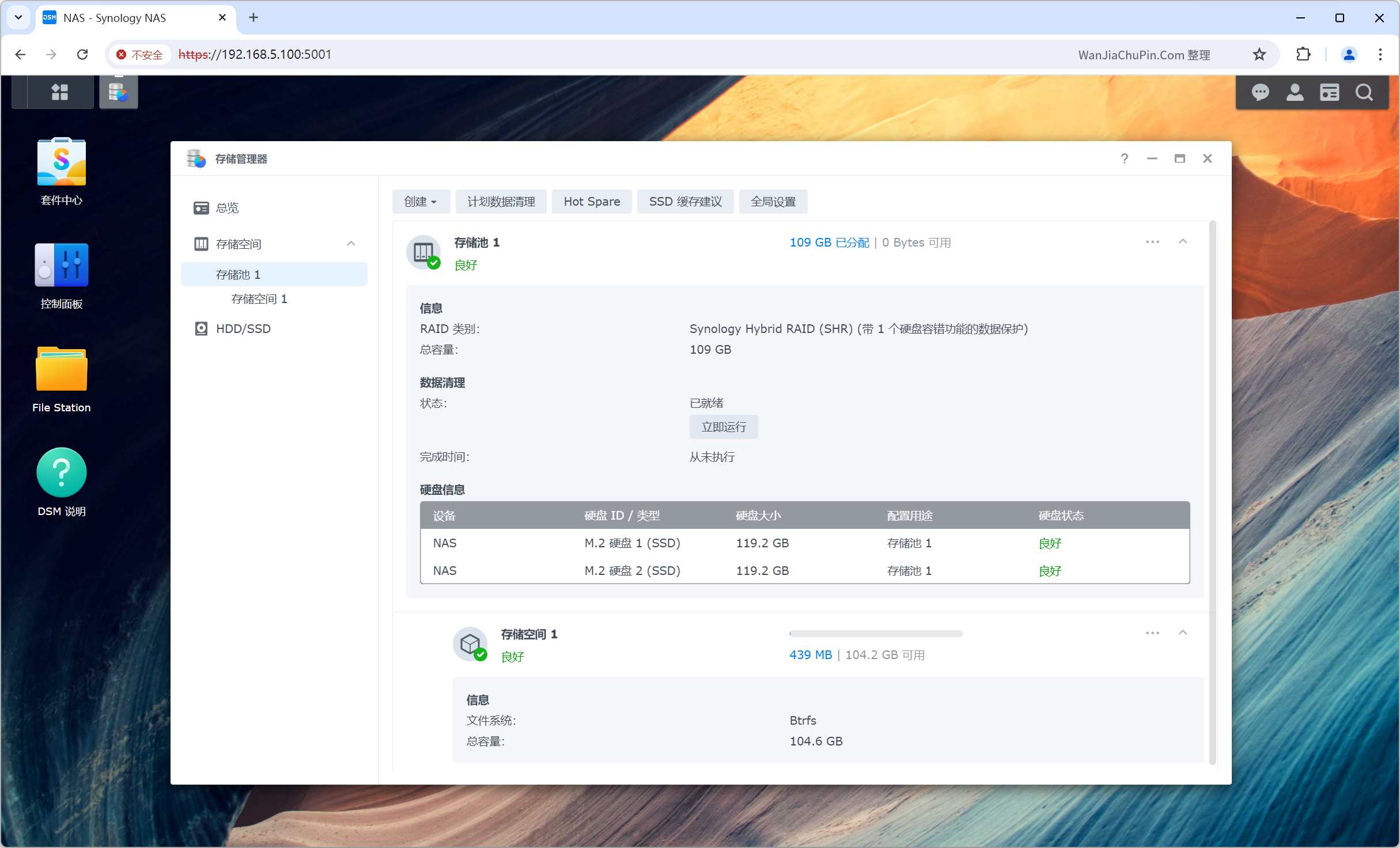The image size is (1400, 848).
Task: Open the notifications chat bubble icon
Action: point(1260,92)
